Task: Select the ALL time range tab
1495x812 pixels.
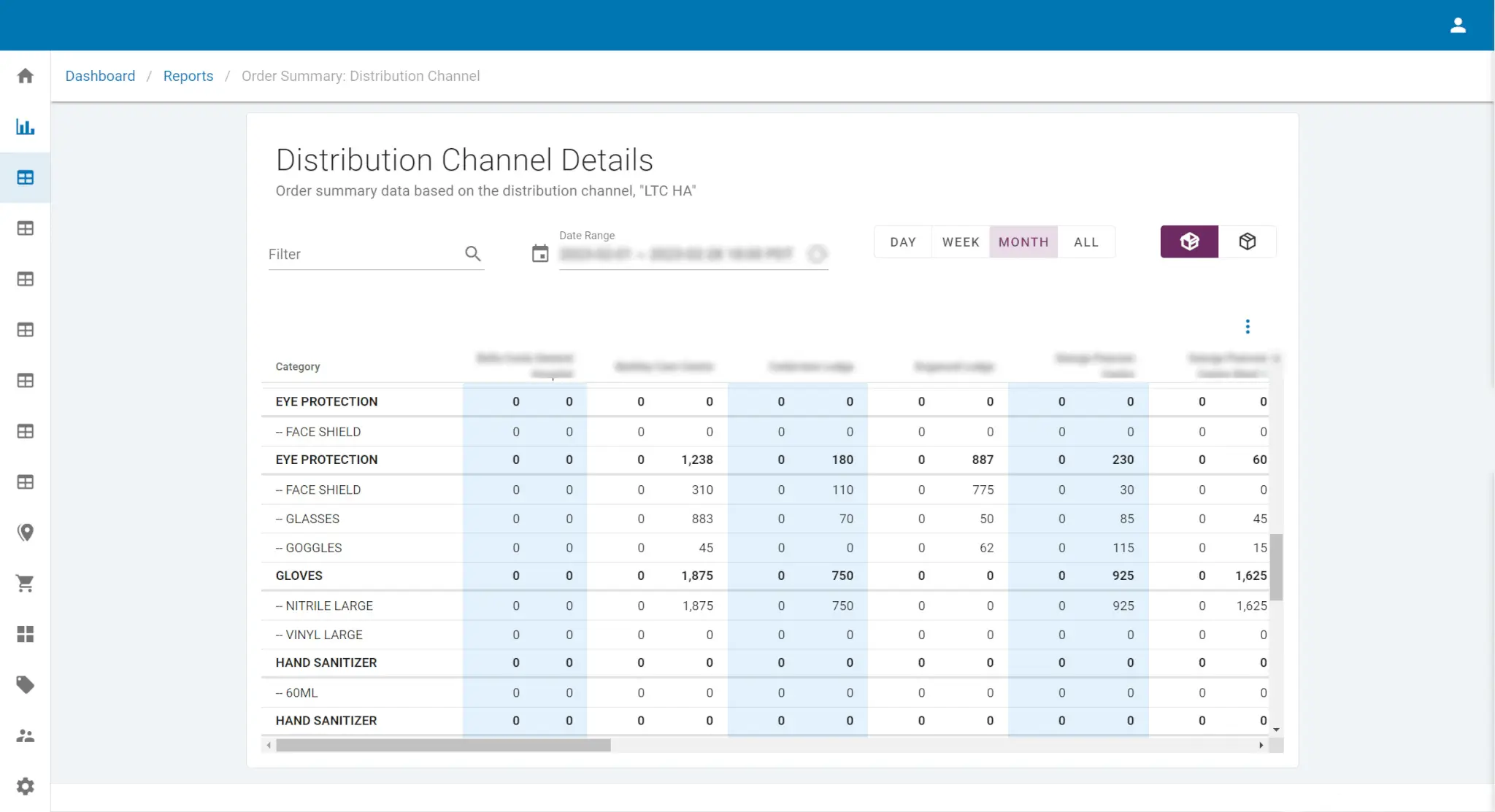Action: coord(1086,241)
